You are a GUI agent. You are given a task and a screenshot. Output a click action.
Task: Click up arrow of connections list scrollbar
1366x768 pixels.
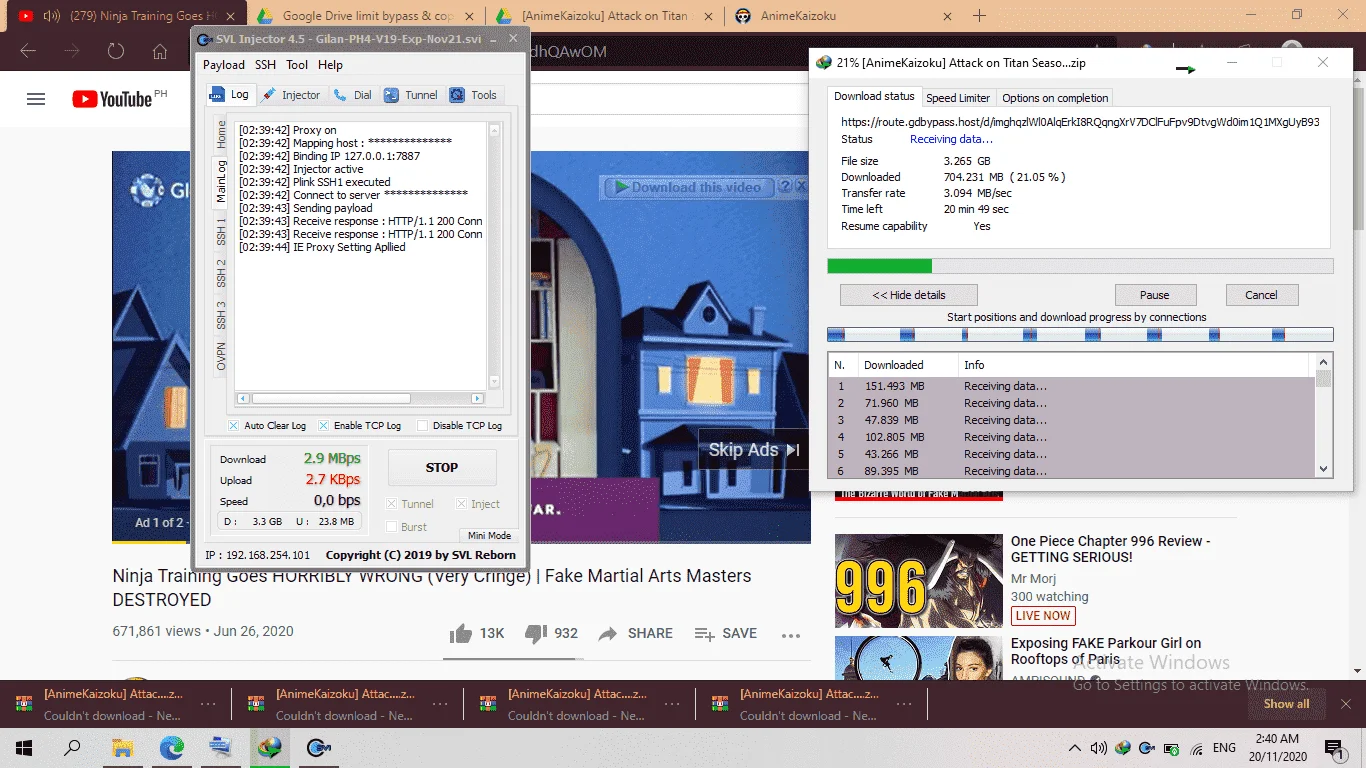[x=1324, y=362]
